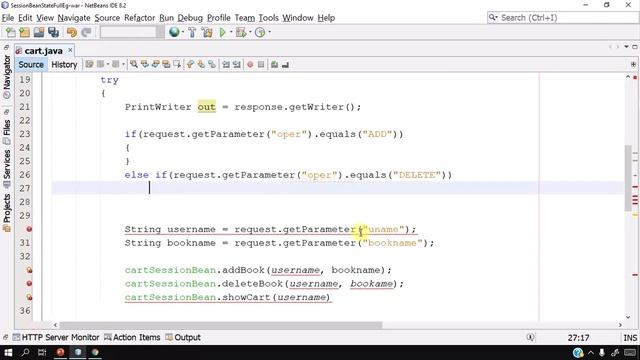Click the Profile Project clock icon
This screenshot has height=360, width=640.
tap(260, 32)
